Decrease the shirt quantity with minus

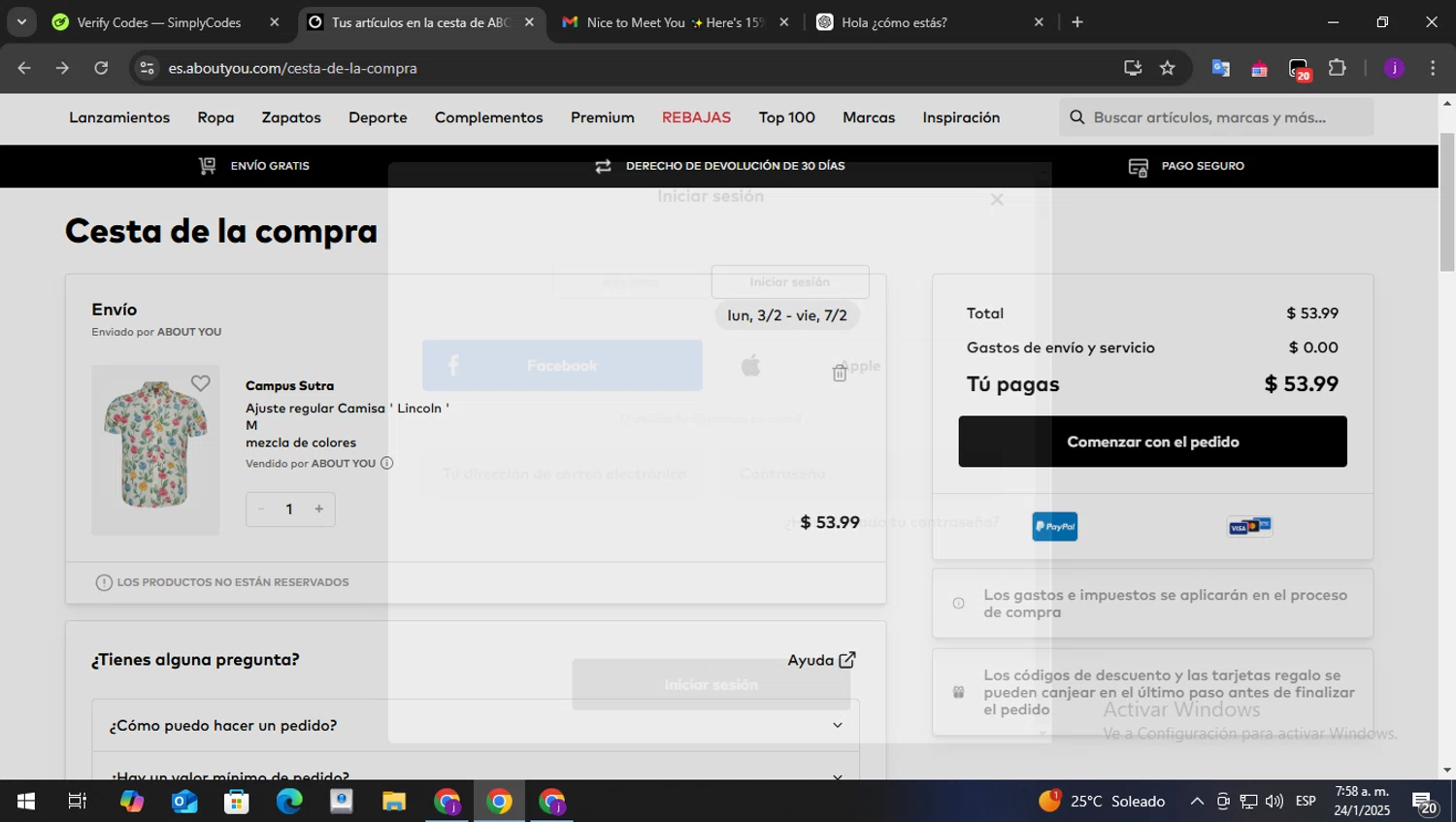(261, 509)
